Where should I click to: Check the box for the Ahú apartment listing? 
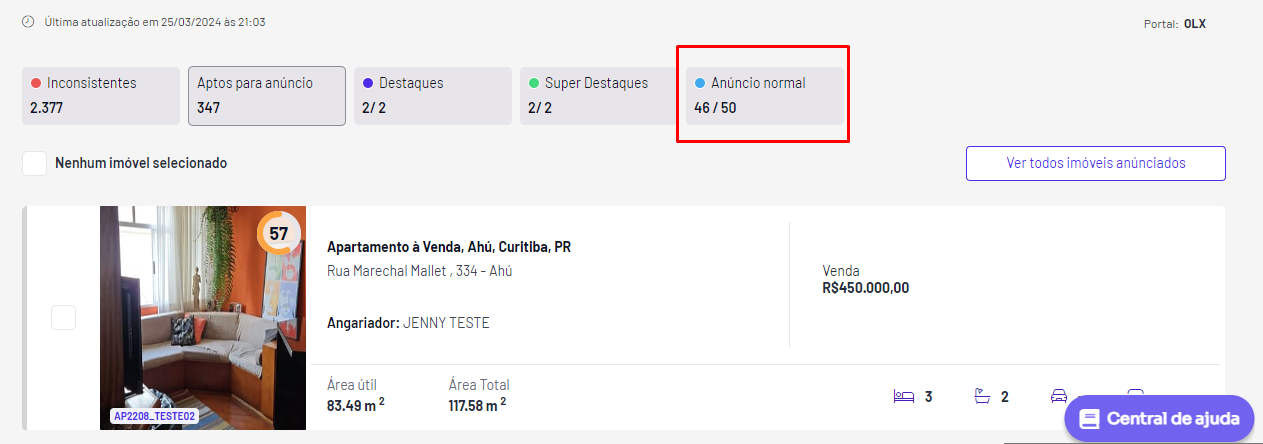63,318
